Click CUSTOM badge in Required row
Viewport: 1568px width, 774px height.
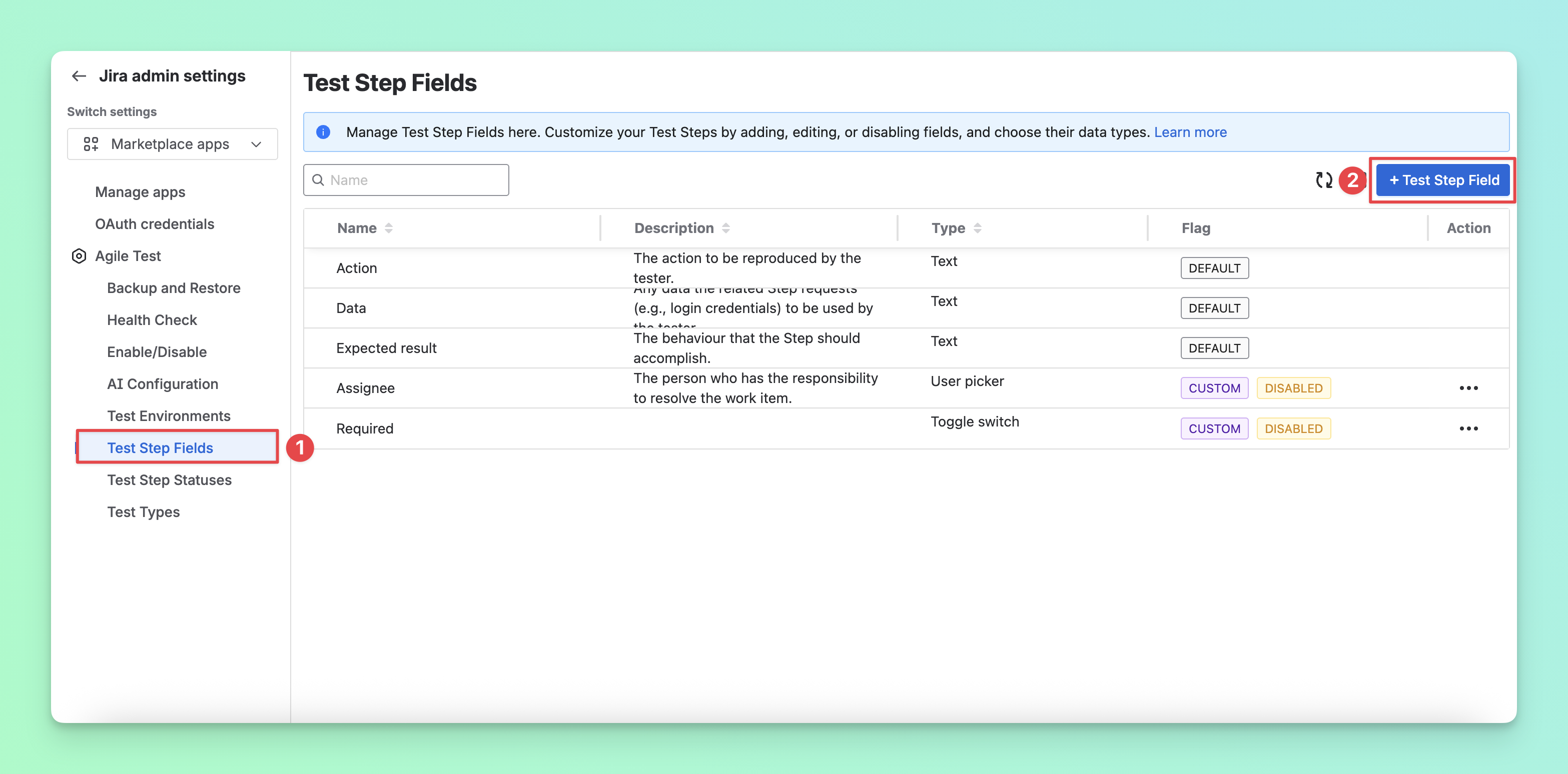1214,428
